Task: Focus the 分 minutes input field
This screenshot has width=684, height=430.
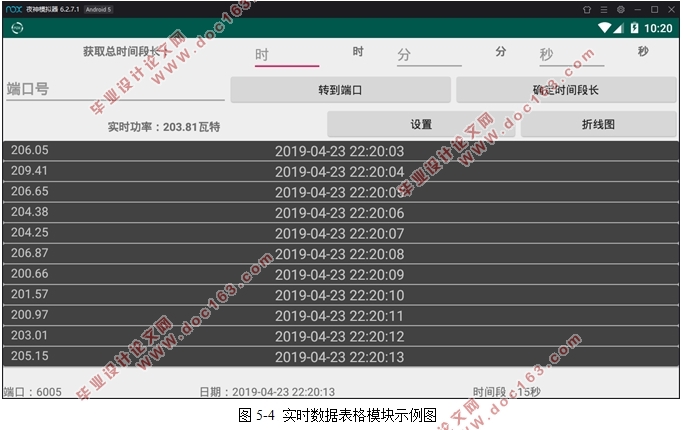Action: [429, 56]
